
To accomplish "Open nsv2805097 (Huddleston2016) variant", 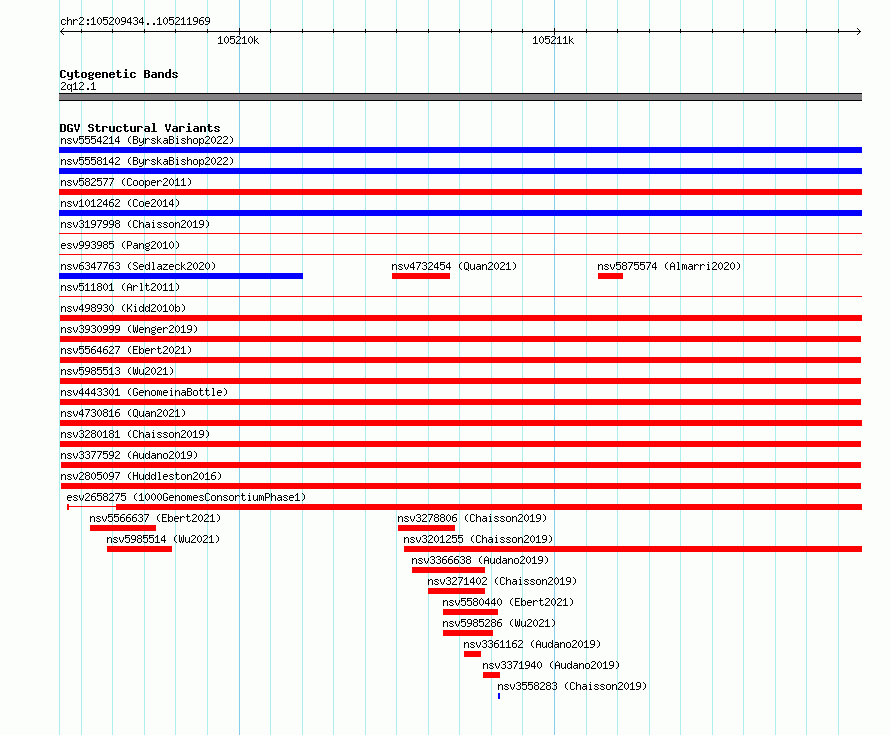I will point(141,476).
